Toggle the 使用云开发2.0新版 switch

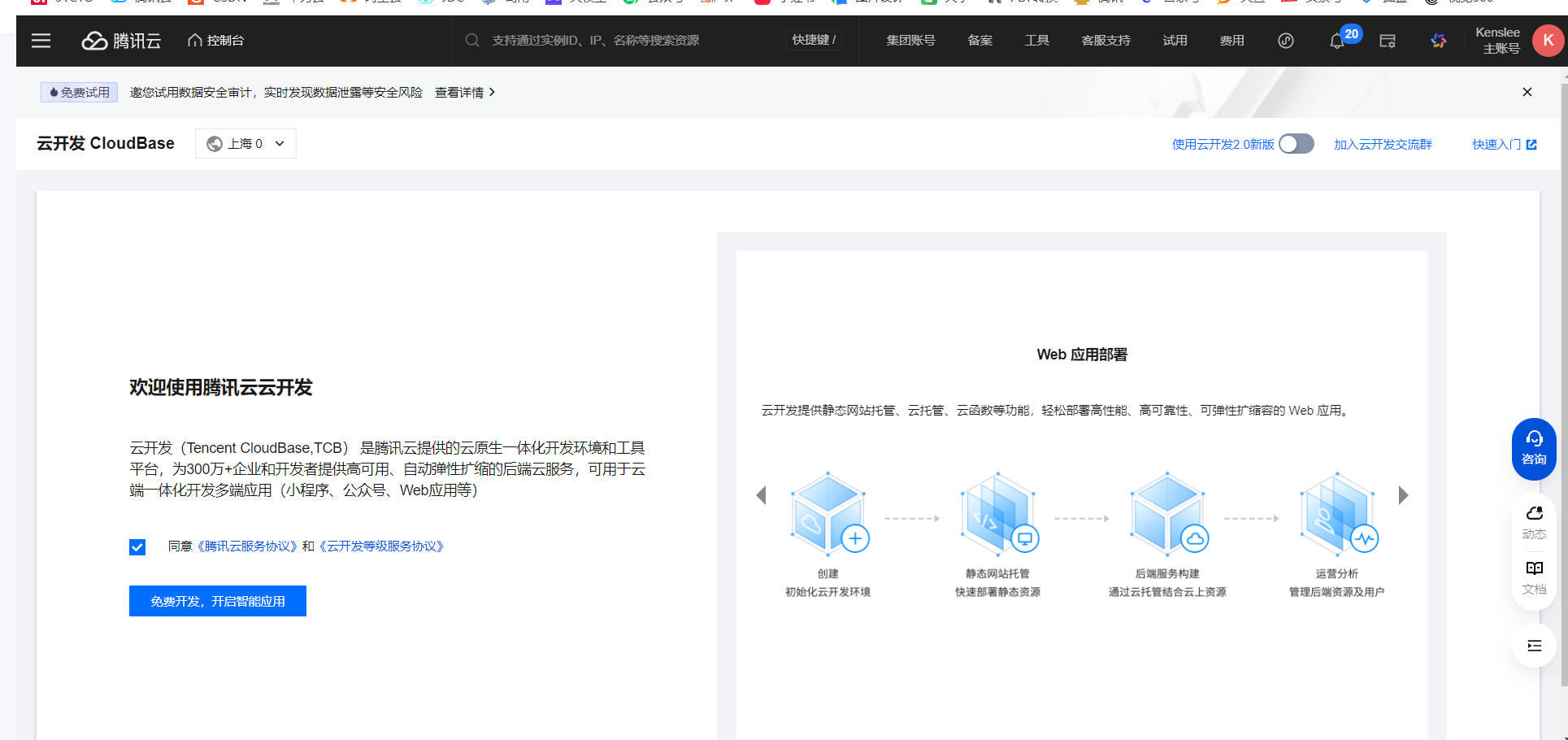(x=1297, y=144)
